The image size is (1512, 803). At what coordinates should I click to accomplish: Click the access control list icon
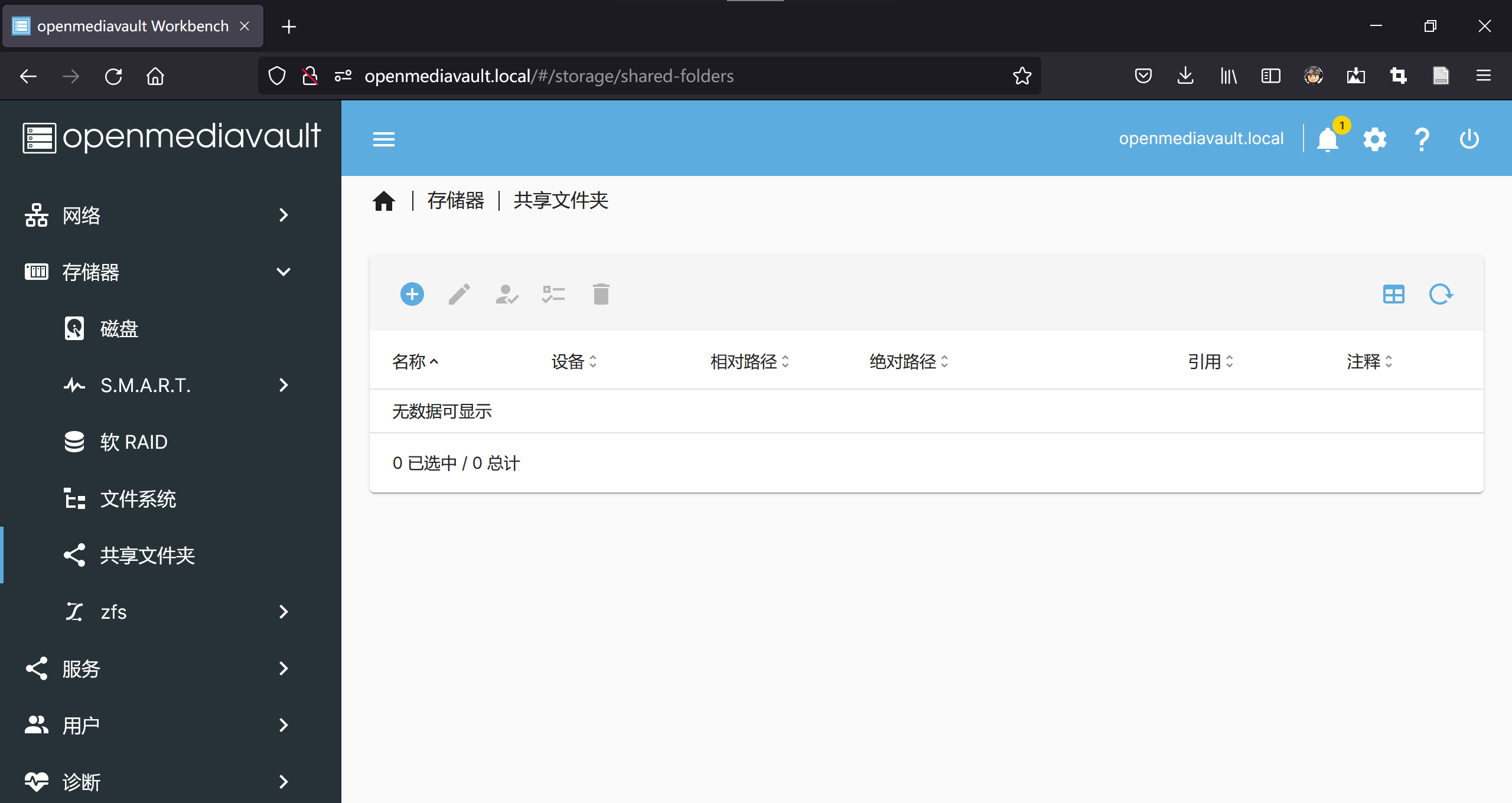[553, 294]
